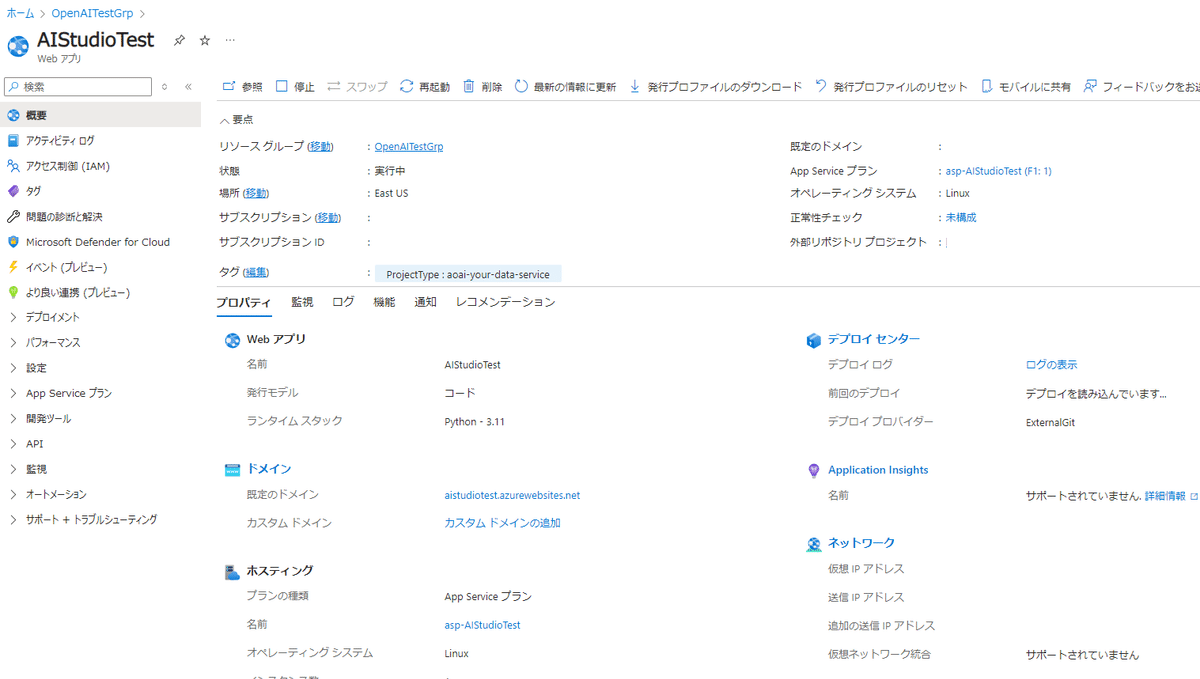Viewport: 1200px width, 679px height.
Task: Click 編集 link next to タグ
Action: click(257, 272)
